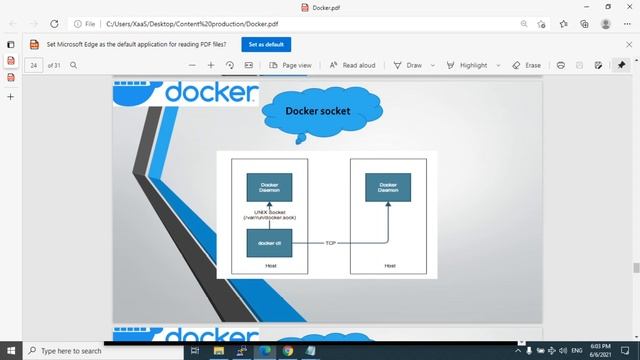This screenshot has height=360, width=640.
Task: Click the ENG language indicator
Action: (577, 351)
